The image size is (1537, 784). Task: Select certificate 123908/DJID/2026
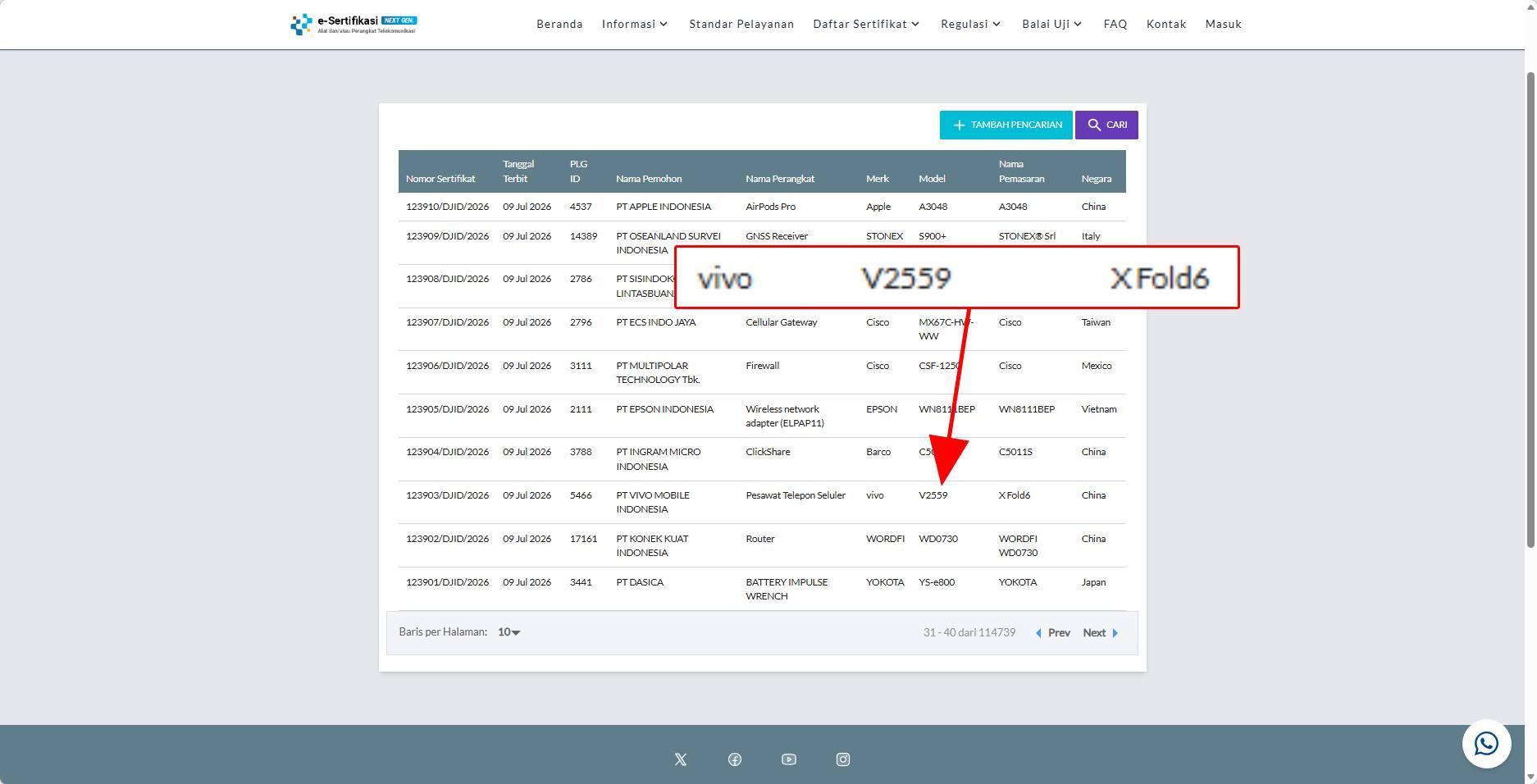[x=447, y=279]
